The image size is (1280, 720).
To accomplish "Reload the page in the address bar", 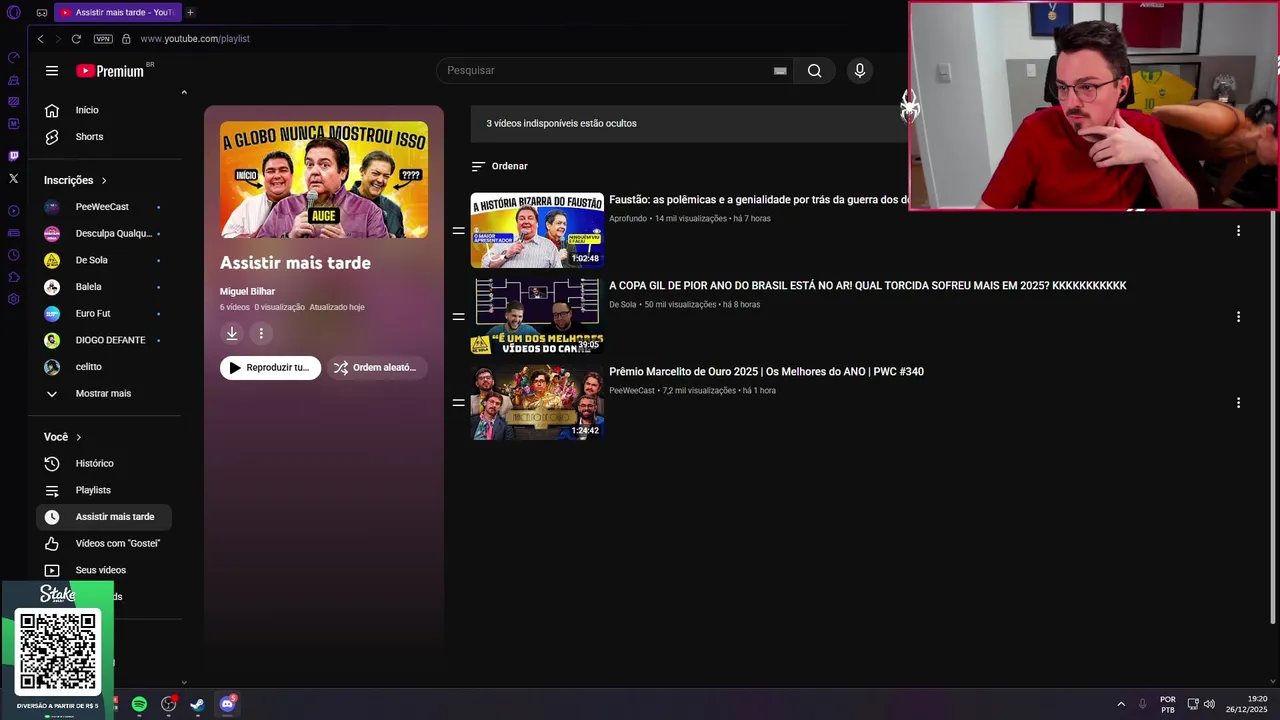I will point(76,39).
